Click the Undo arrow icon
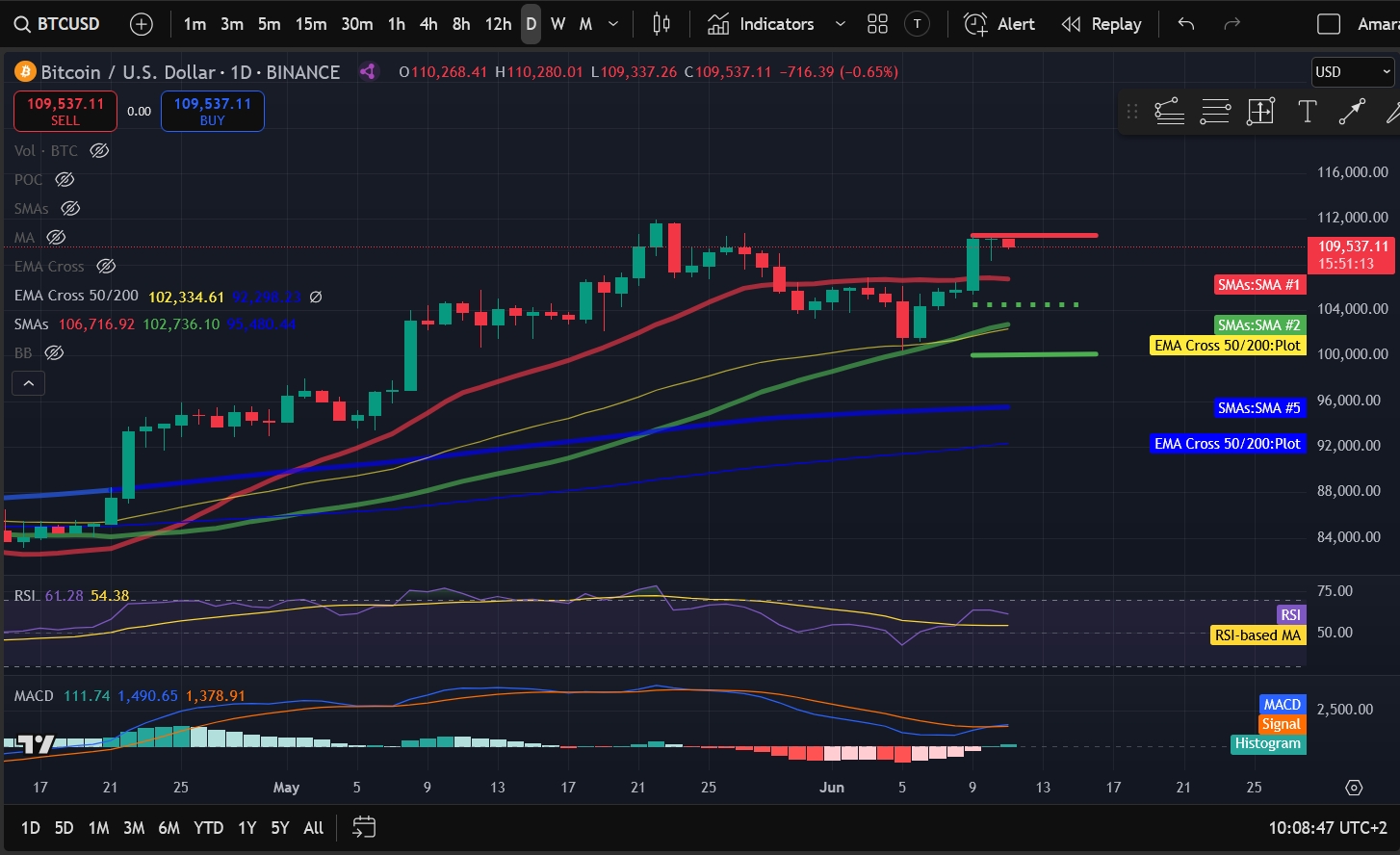Viewport: 1400px width, 855px height. (x=1186, y=24)
